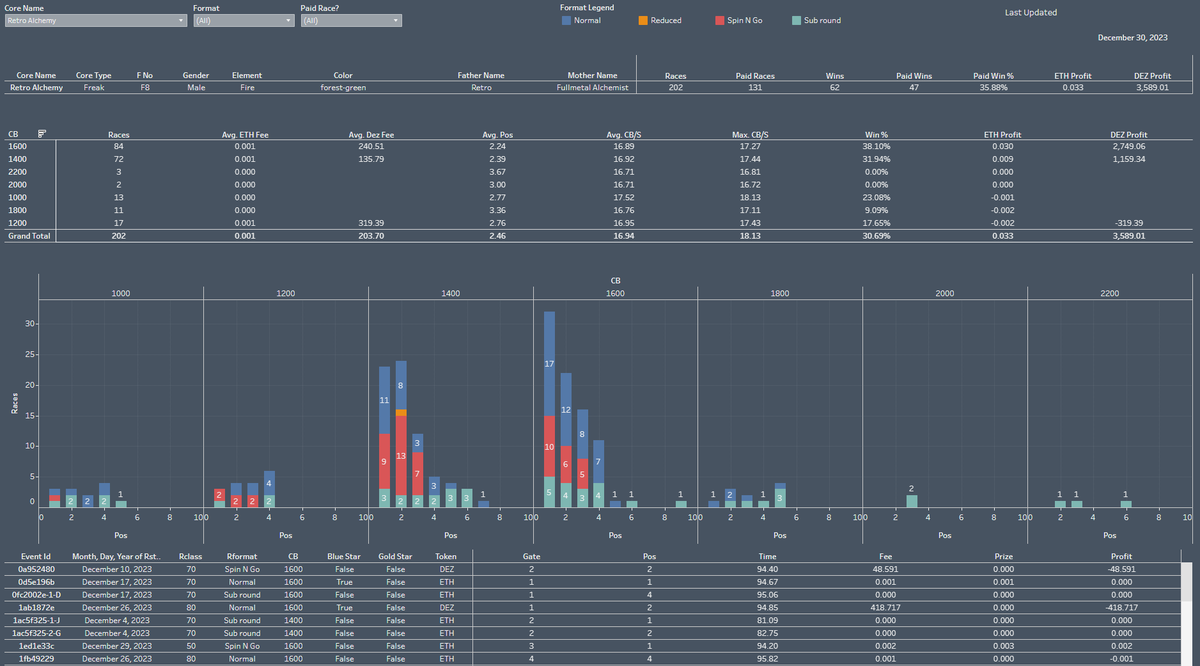Toggle highlight on the 1800 CB row
Image resolution: width=1200 pixels, height=666 pixels.
coord(15,210)
